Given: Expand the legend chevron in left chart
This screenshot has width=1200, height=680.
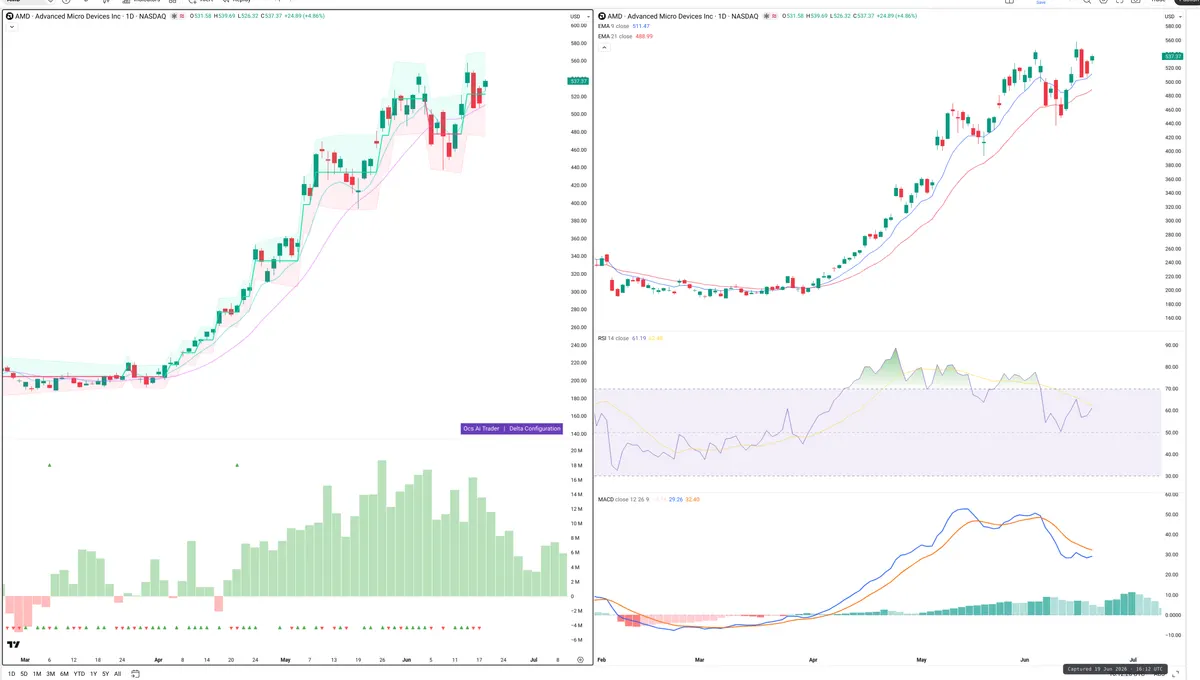Looking at the screenshot, I should point(11,27).
